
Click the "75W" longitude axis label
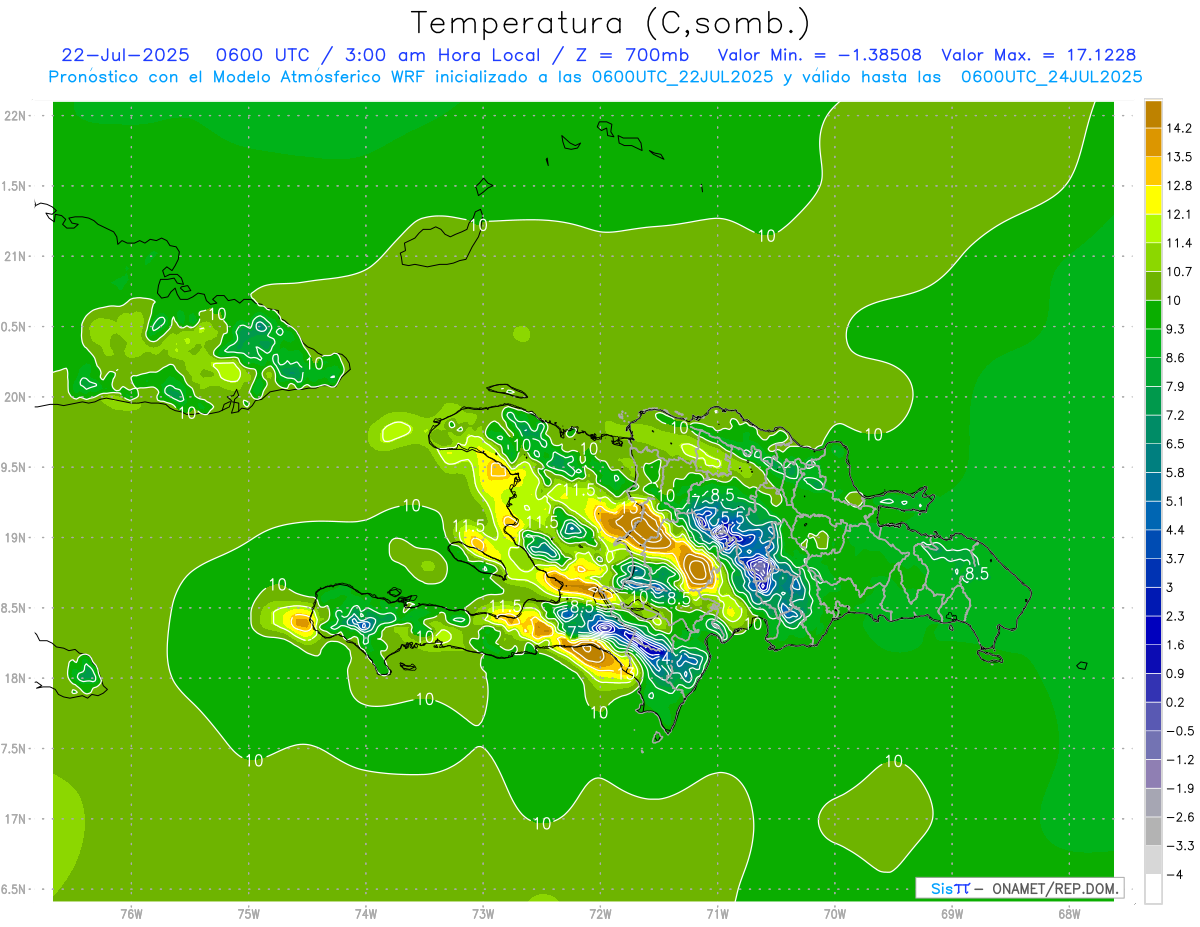pos(249,914)
